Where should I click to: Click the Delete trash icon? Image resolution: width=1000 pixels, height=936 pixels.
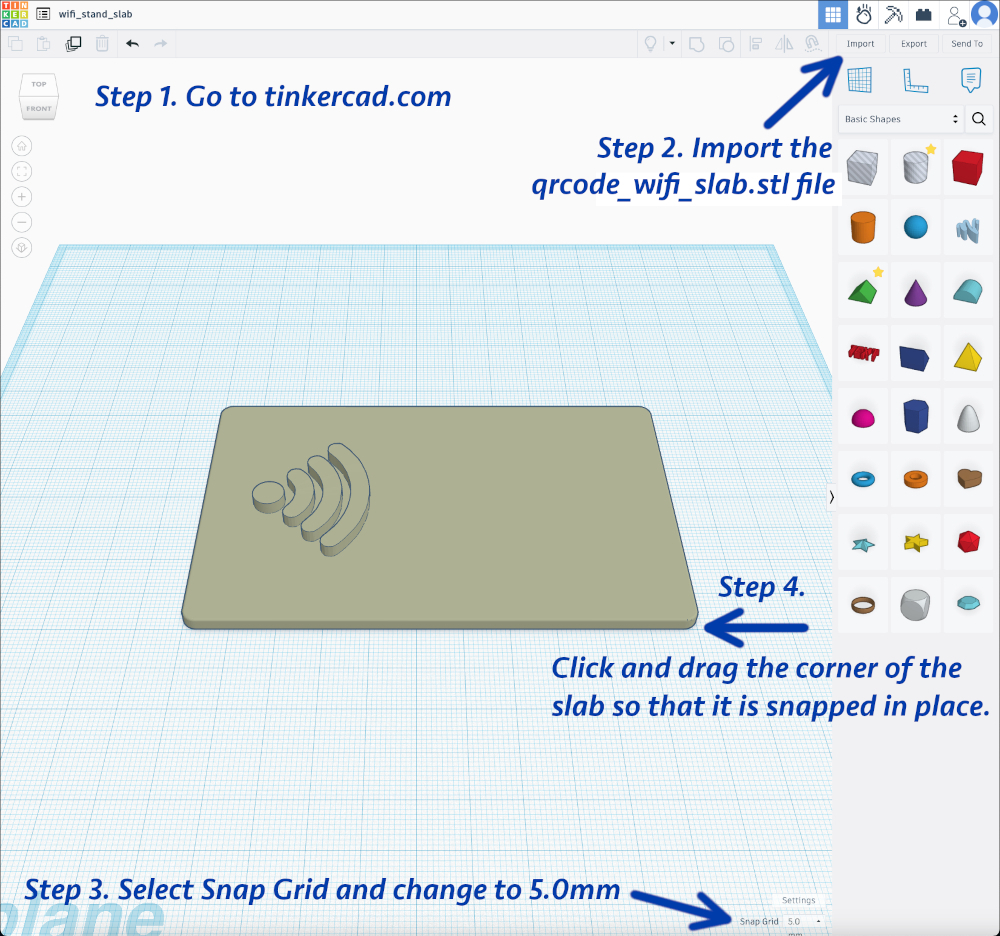pos(102,43)
